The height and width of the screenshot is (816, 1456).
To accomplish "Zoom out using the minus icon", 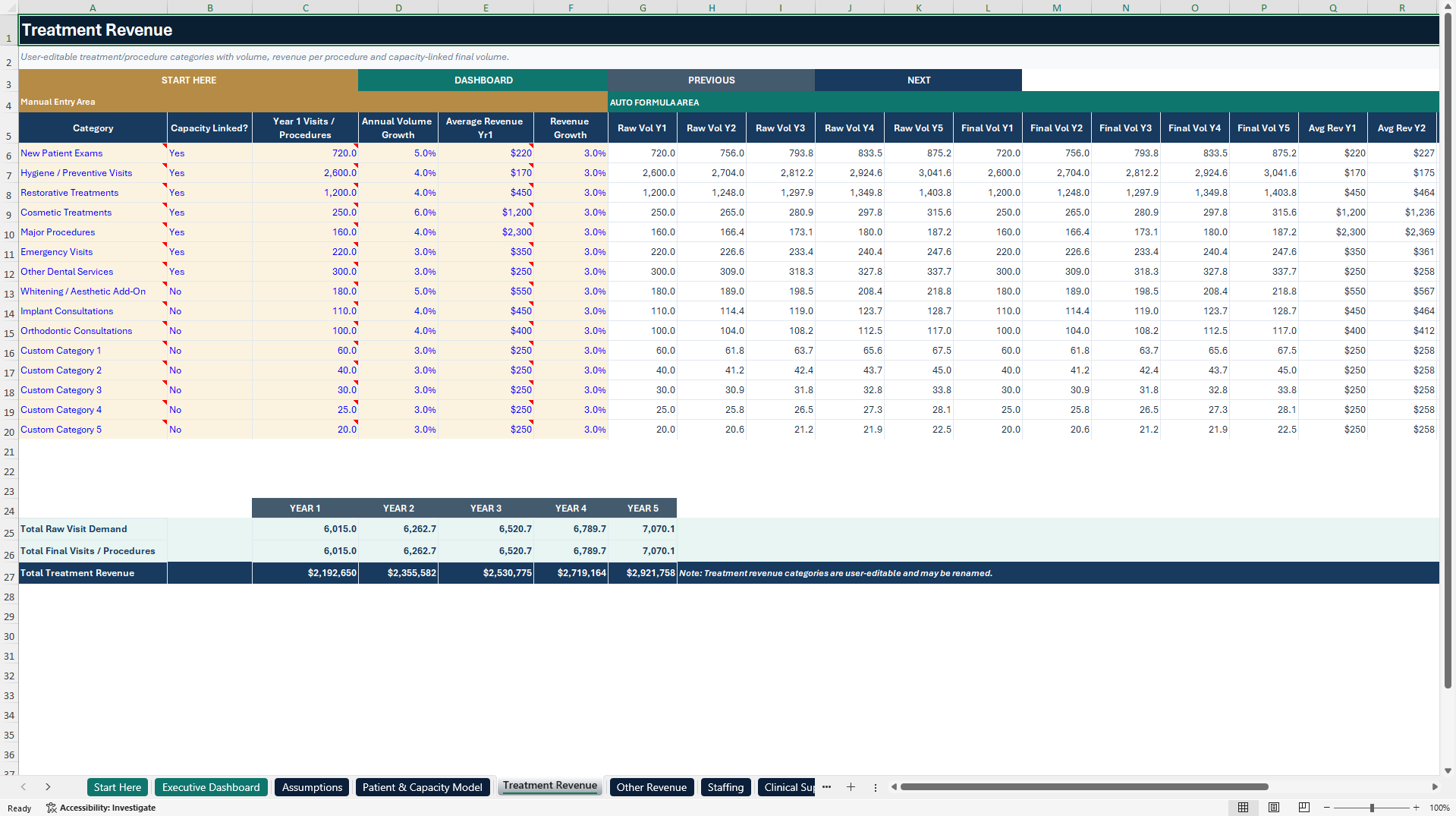I will (x=1327, y=808).
